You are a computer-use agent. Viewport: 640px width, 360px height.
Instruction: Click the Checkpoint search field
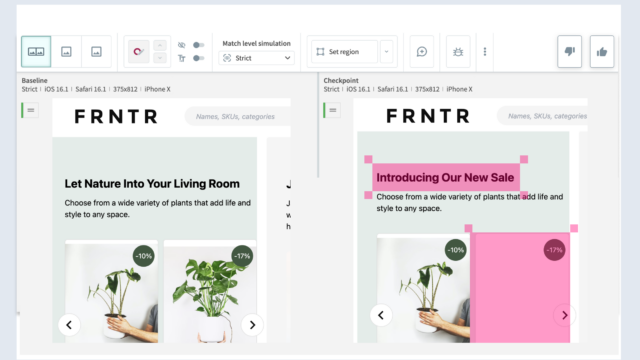click(542, 116)
